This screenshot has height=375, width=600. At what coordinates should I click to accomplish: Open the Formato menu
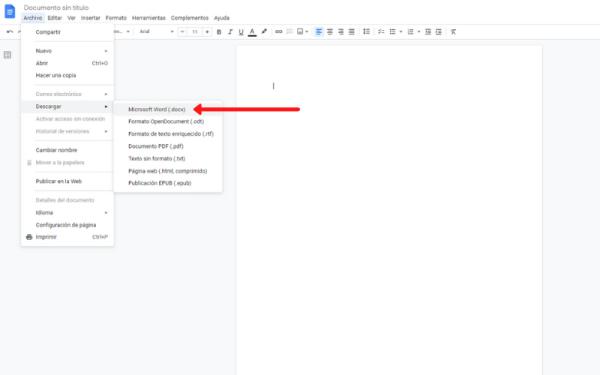[116, 18]
